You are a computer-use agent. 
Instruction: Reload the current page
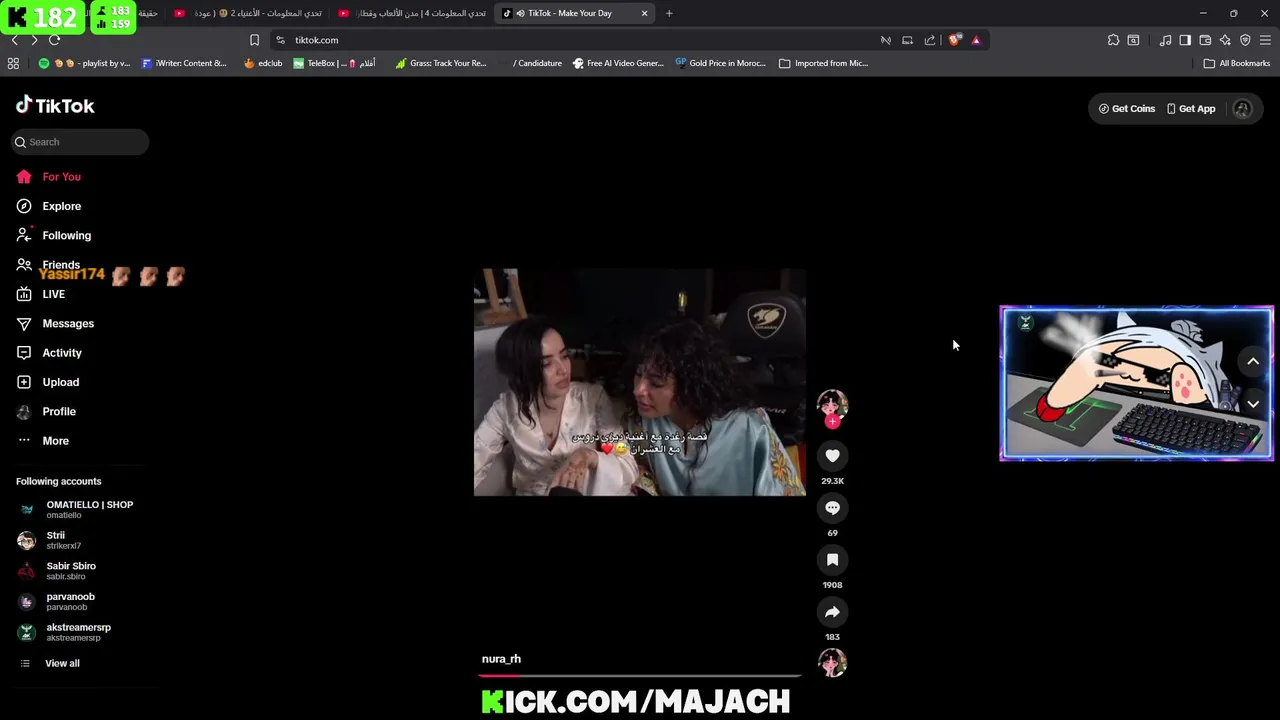point(54,40)
